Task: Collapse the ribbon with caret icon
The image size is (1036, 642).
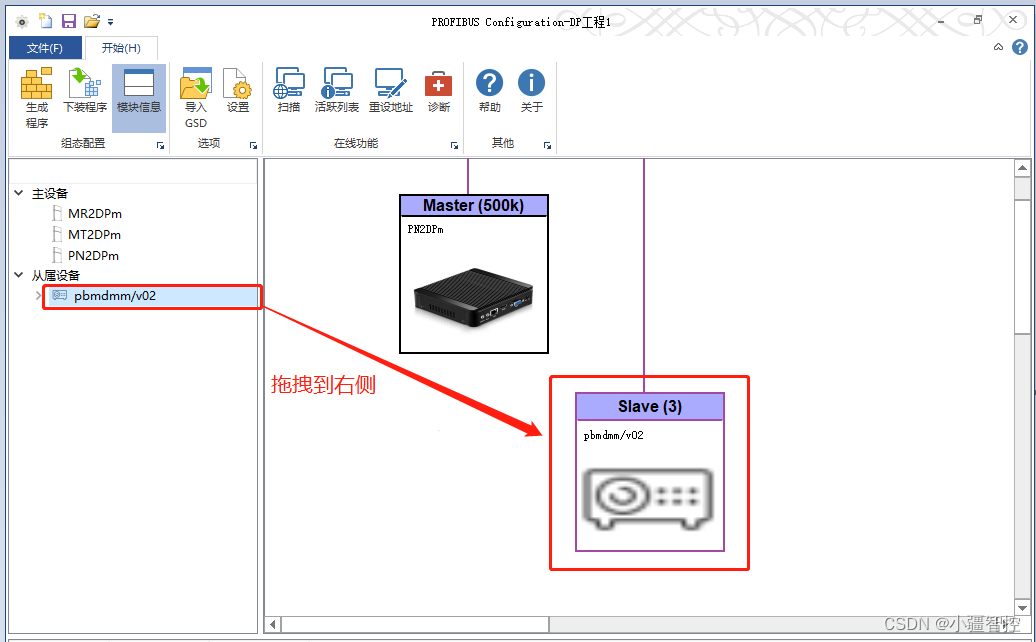Action: [x=998, y=47]
